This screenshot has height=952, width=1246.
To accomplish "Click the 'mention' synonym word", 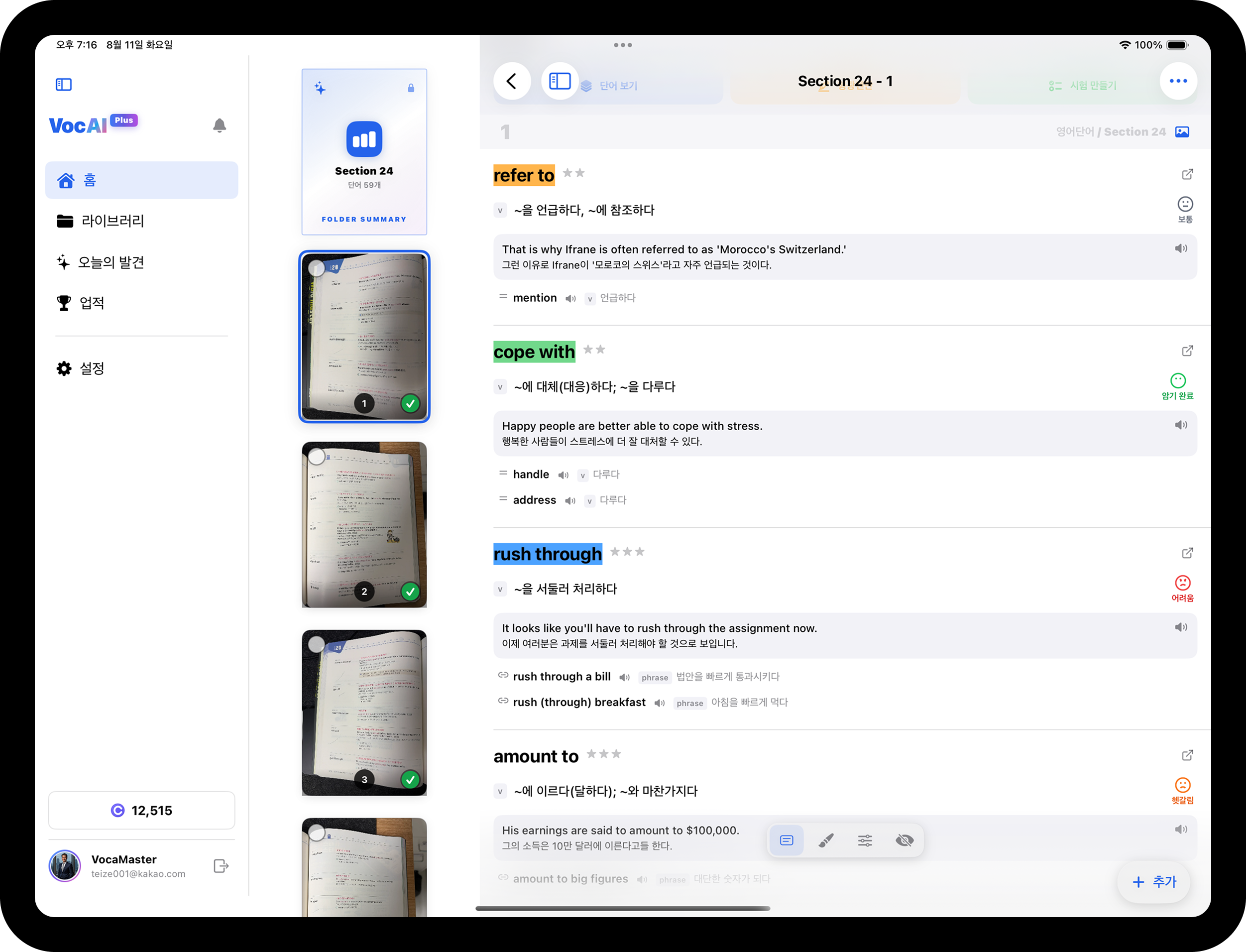I will (x=535, y=298).
